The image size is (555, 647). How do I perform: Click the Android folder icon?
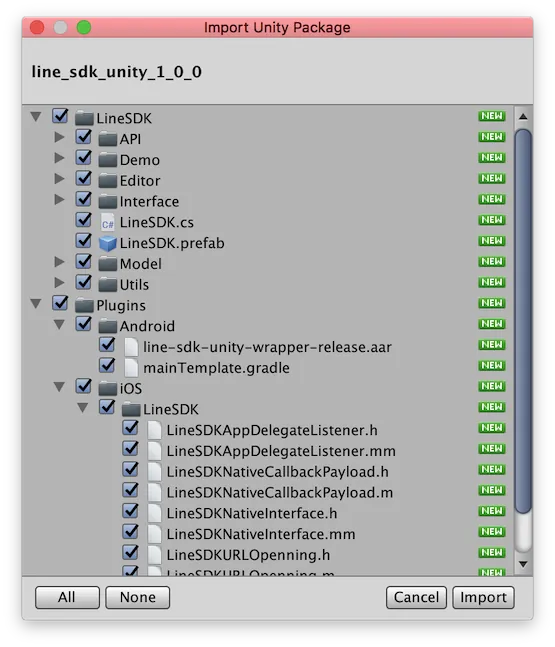108,326
